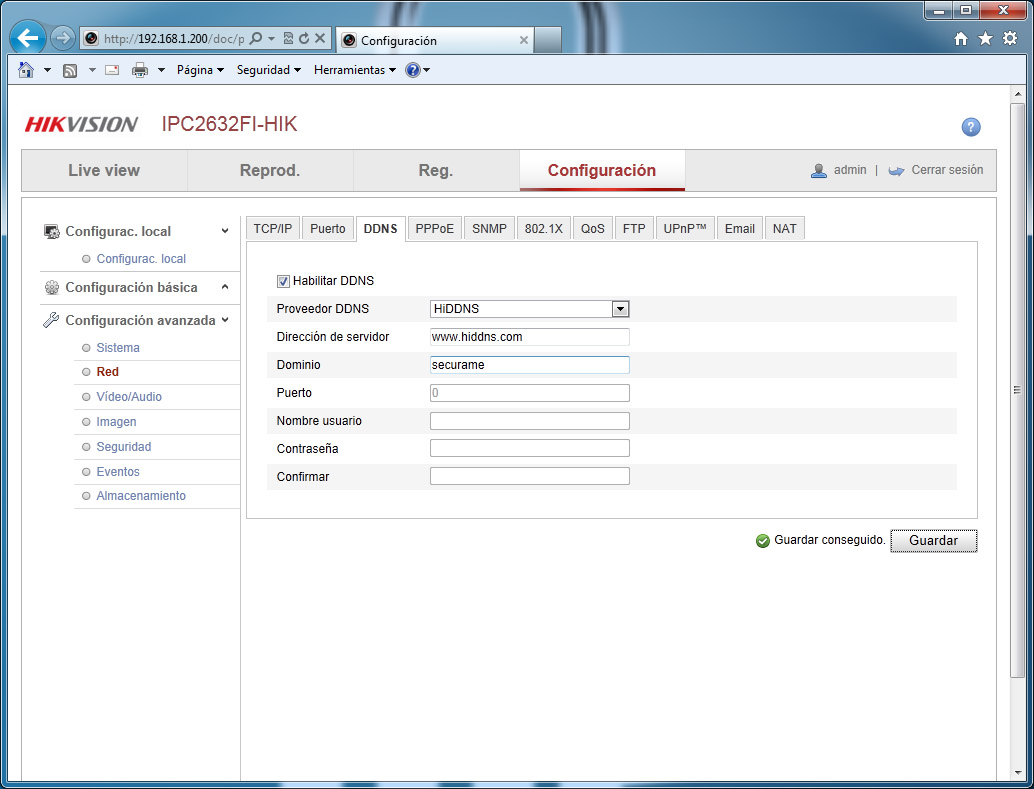Viewport: 1034px width, 789px height.
Task: Click the Guardar button
Action: pos(933,540)
